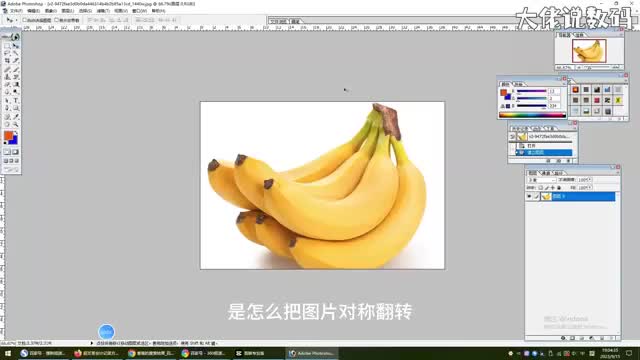Select the Brush tool
Viewport: 640px width, 360px height.
click(x=16, y=69)
